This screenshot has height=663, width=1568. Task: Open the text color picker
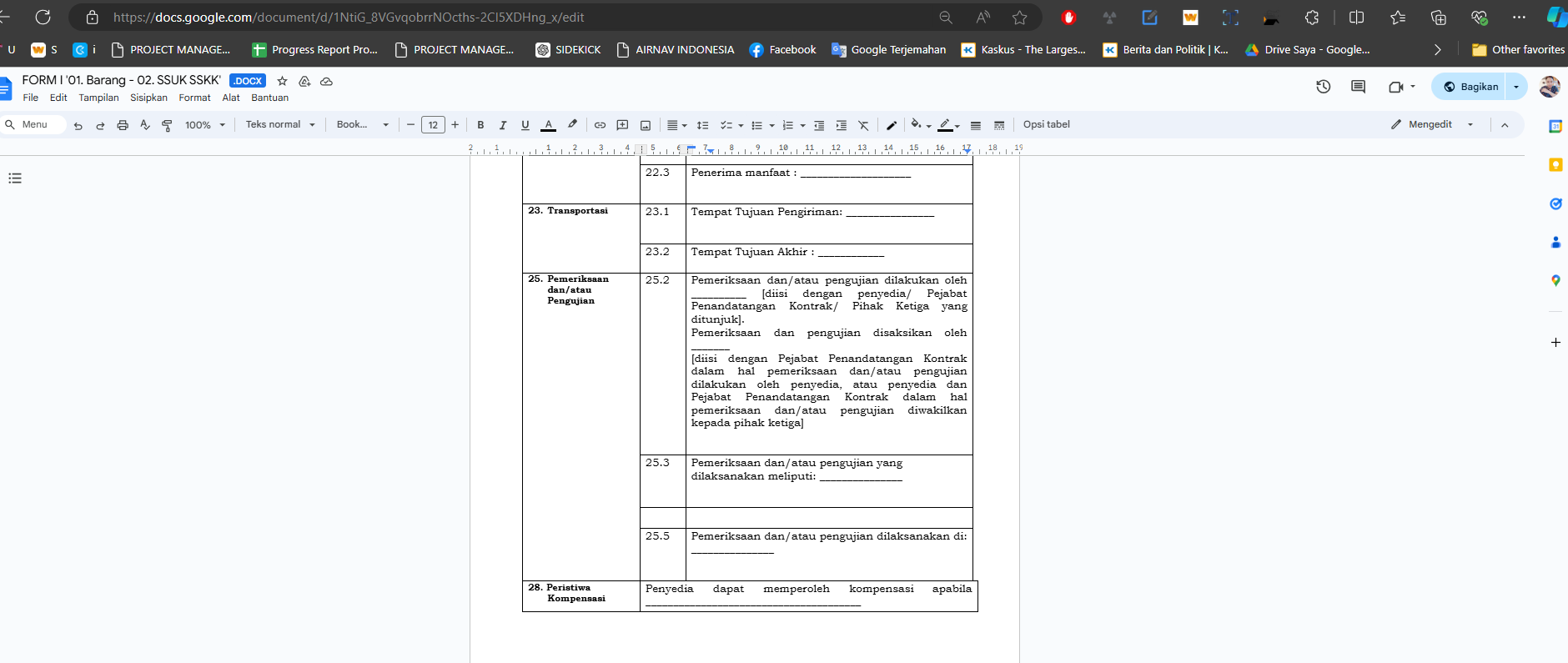548,125
